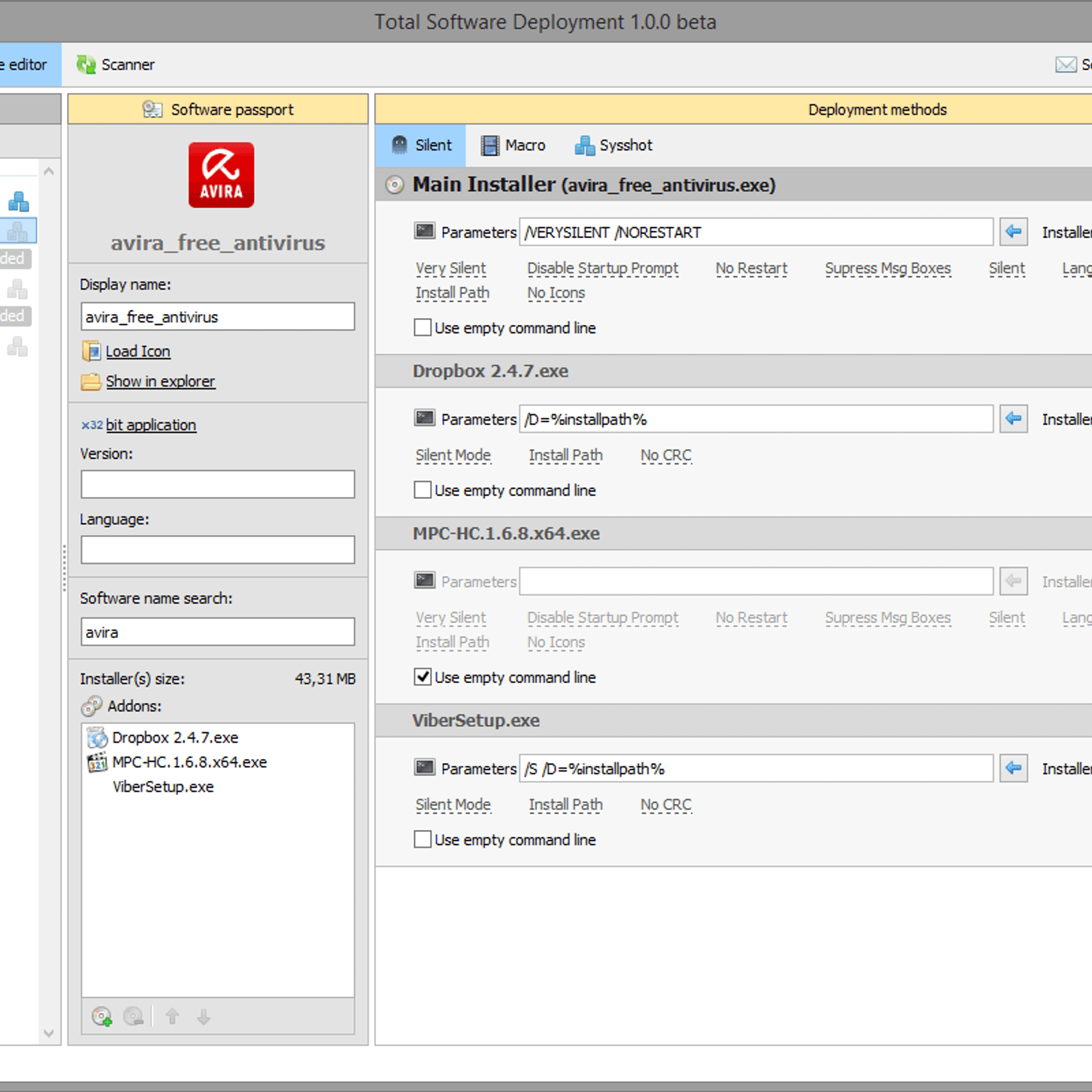
Task: Click the left list scroll down arrow
Action: coord(48,1033)
